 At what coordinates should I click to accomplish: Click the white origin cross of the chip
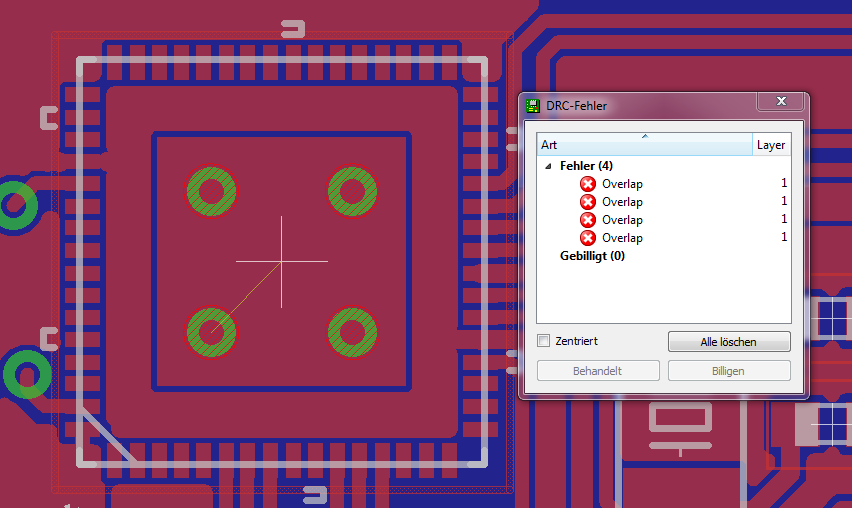click(281, 261)
